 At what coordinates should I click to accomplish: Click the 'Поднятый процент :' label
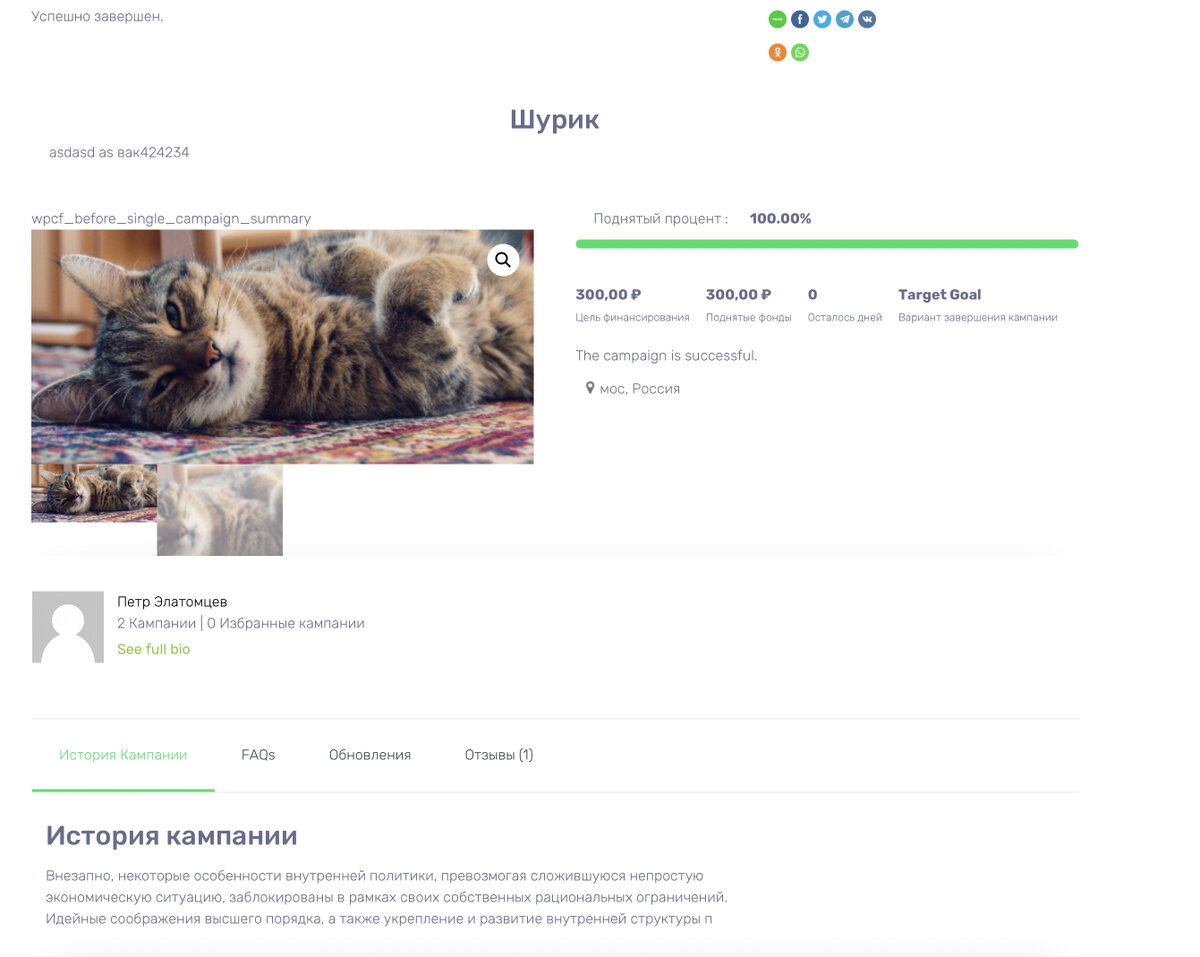click(661, 218)
